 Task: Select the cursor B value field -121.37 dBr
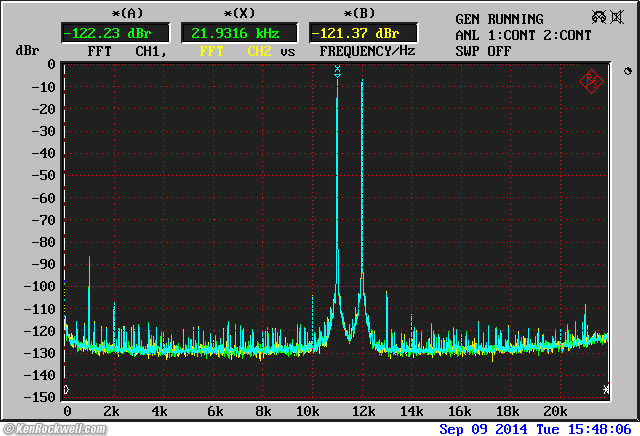pyautogui.click(x=361, y=33)
